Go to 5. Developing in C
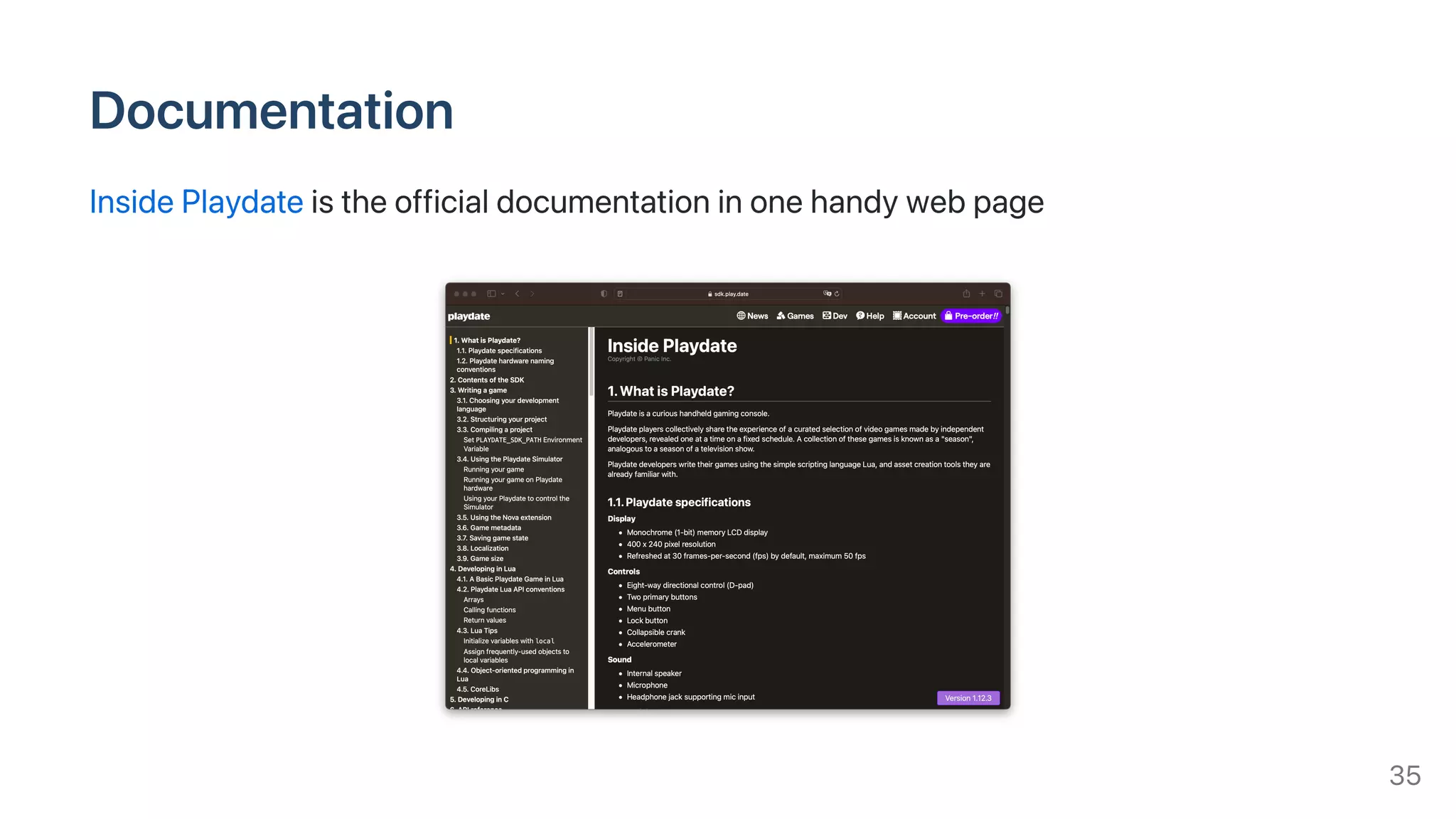1456x819 pixels. click(x=479, y=700)
